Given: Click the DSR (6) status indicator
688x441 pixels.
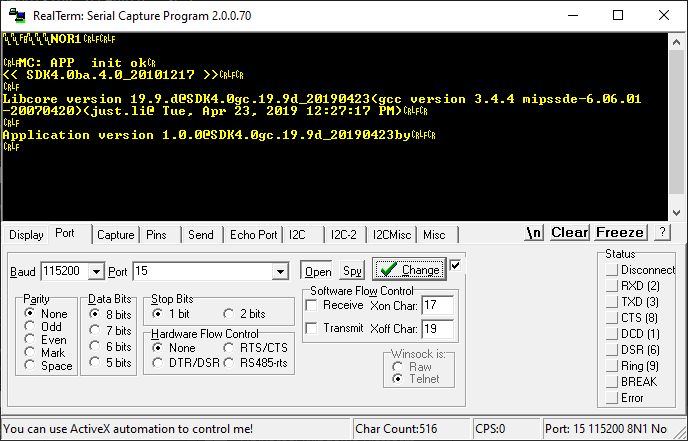Looking at the screenshot, I should 612,350.
